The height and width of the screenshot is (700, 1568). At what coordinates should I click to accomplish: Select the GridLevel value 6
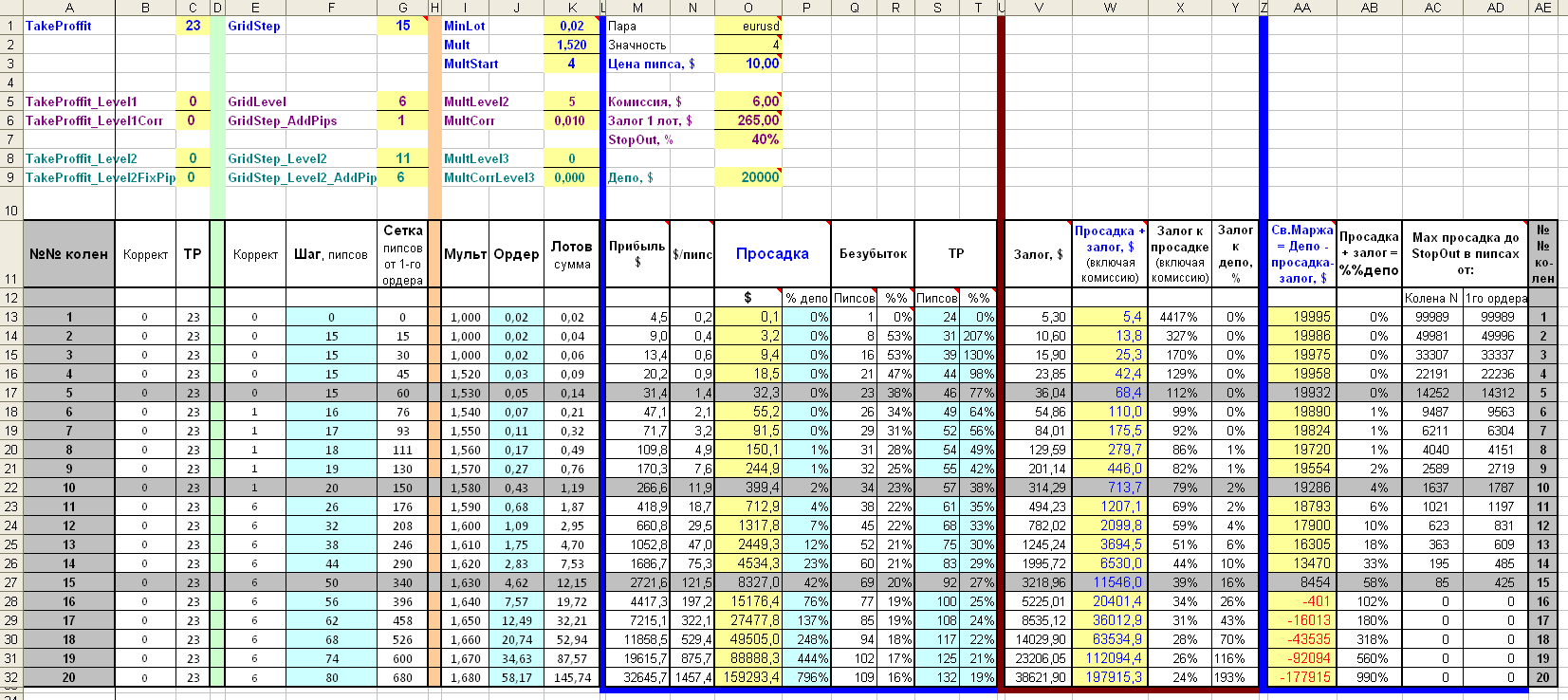[x=403, y=101]
